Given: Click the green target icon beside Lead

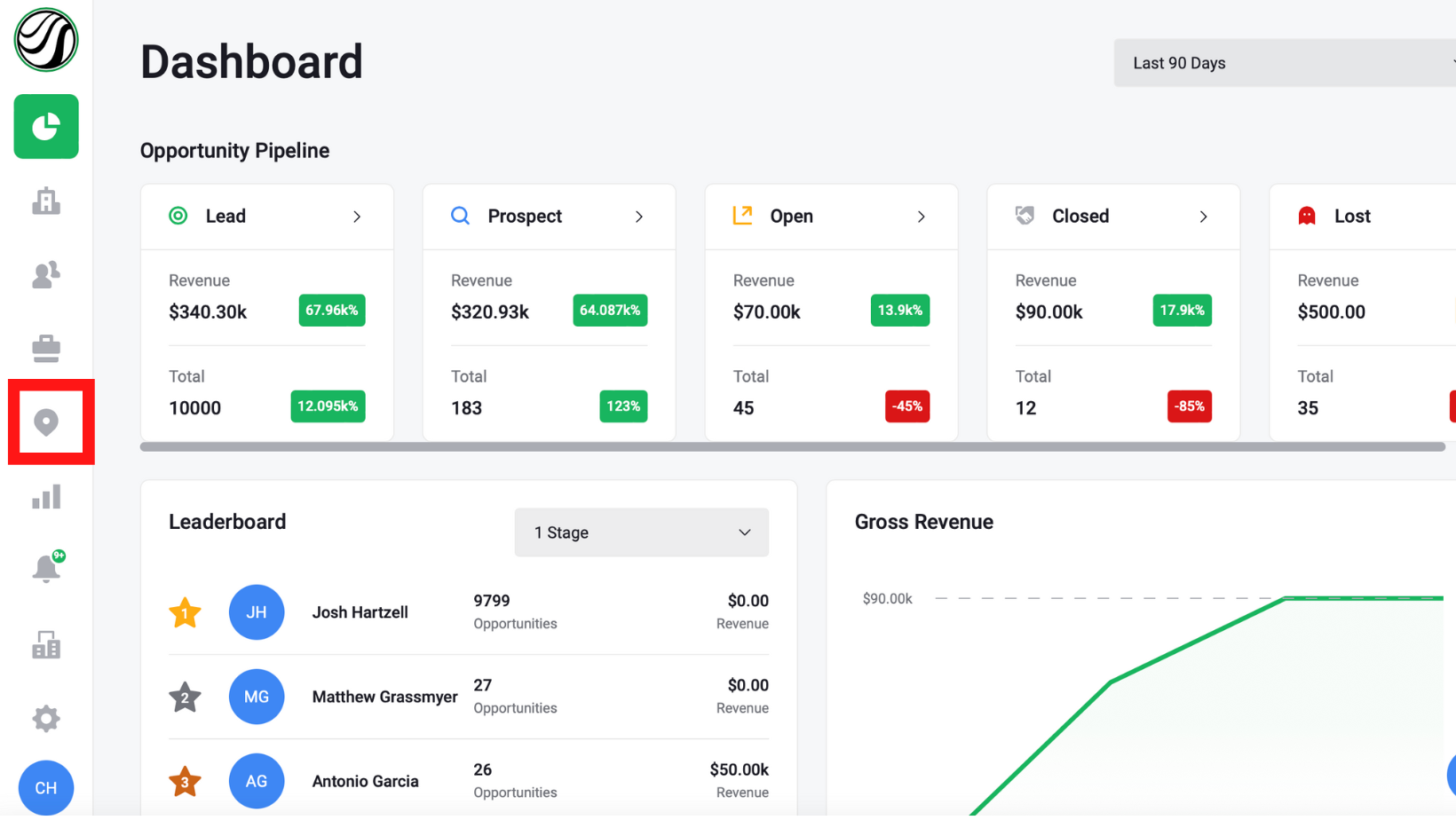Looking at the screenshot, I should [x=178, y=216].
